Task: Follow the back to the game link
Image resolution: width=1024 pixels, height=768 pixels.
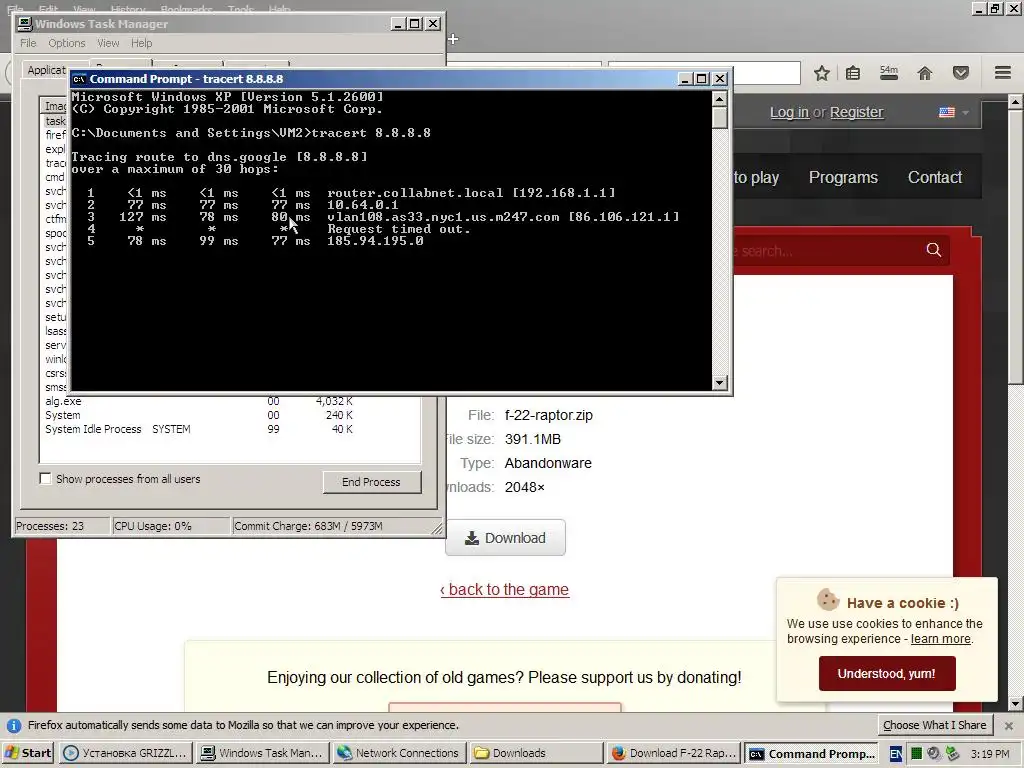Action: coord(505,590)
